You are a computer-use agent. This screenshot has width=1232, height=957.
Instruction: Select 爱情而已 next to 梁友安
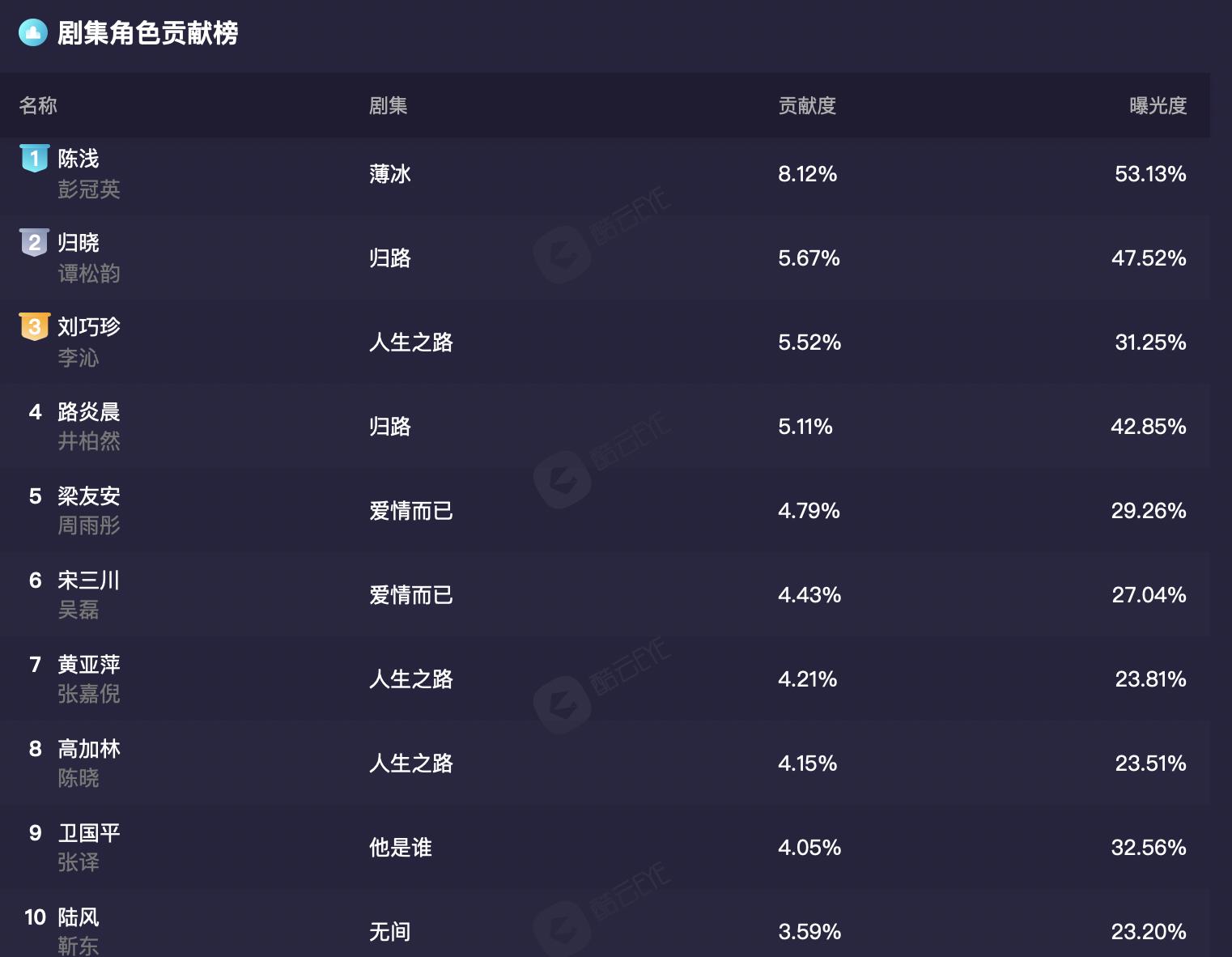(x=412, y=511)
